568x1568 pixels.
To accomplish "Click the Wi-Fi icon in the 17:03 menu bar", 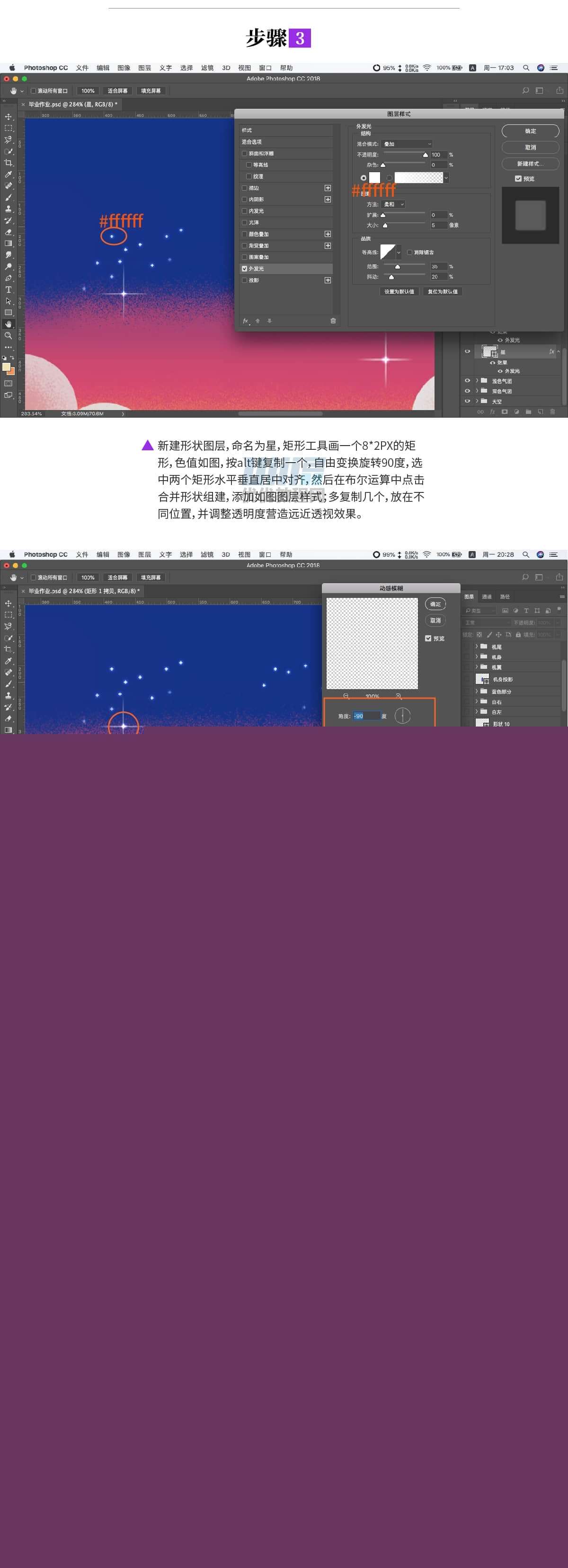I will (427, 68).
